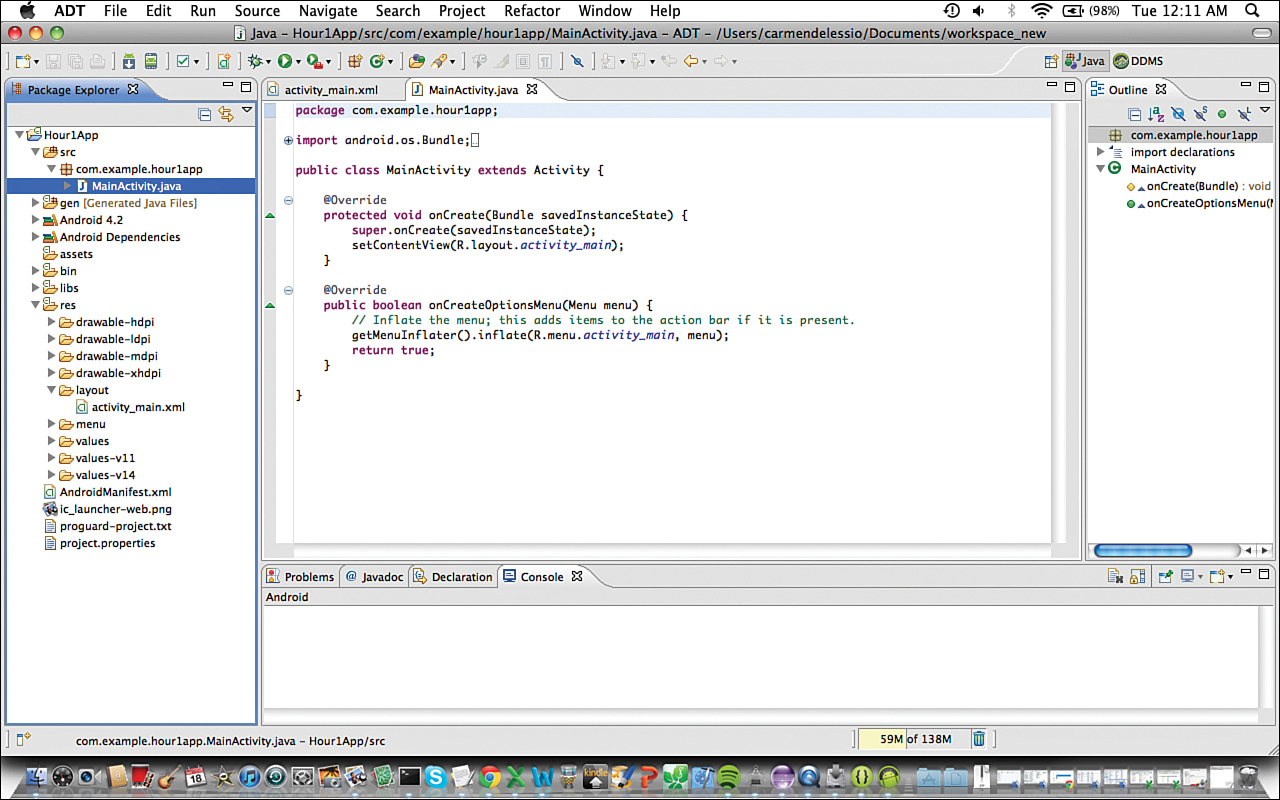This screenshot has width=1280, height=800.
Task: Toggle alphabetical Sort in Outline
Action: pos(1156,114)
